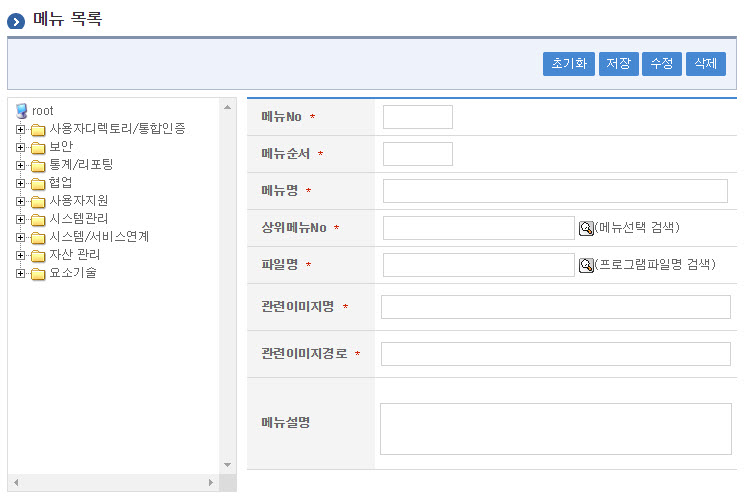Viewport: 746px width, 500px height.
Task: Select 요소기술 in the menu tree
Action: tap(73, 273)
